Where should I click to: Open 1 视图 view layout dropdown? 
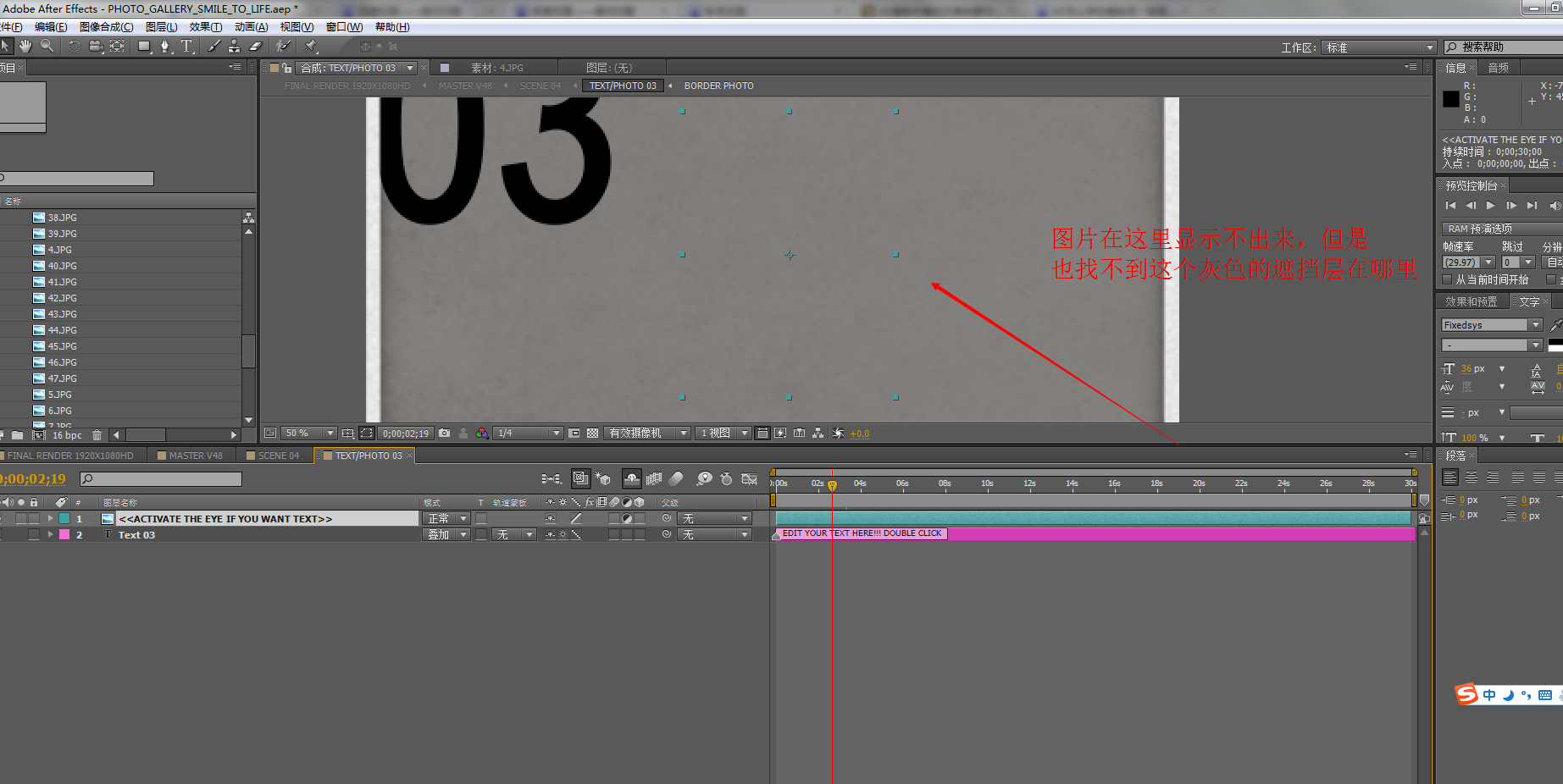(723, 433)
